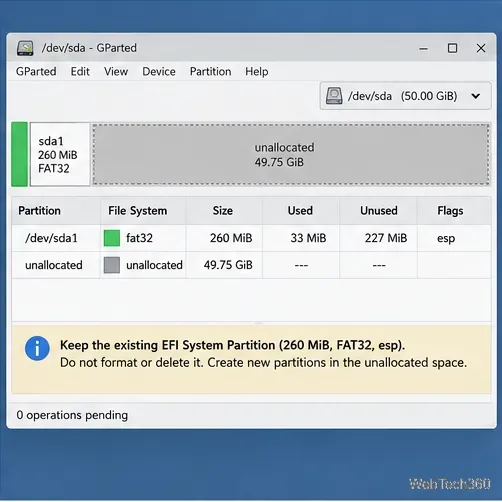Viewport: 502px width, 502px height.
Task: Click the '0 operations pending' status text
Action: [72, 415]
